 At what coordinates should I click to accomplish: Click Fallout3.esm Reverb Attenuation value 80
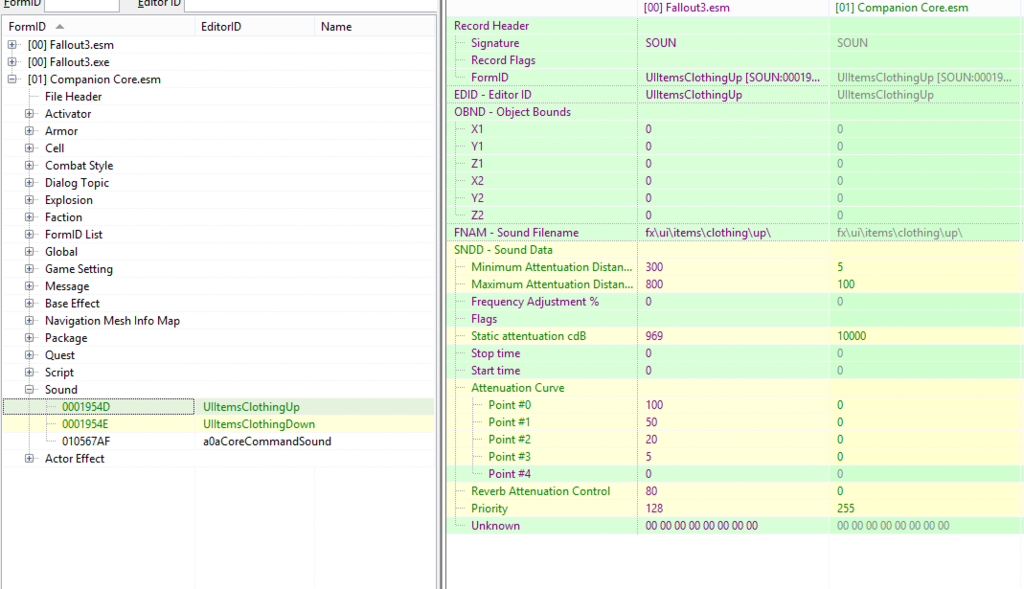652,491
